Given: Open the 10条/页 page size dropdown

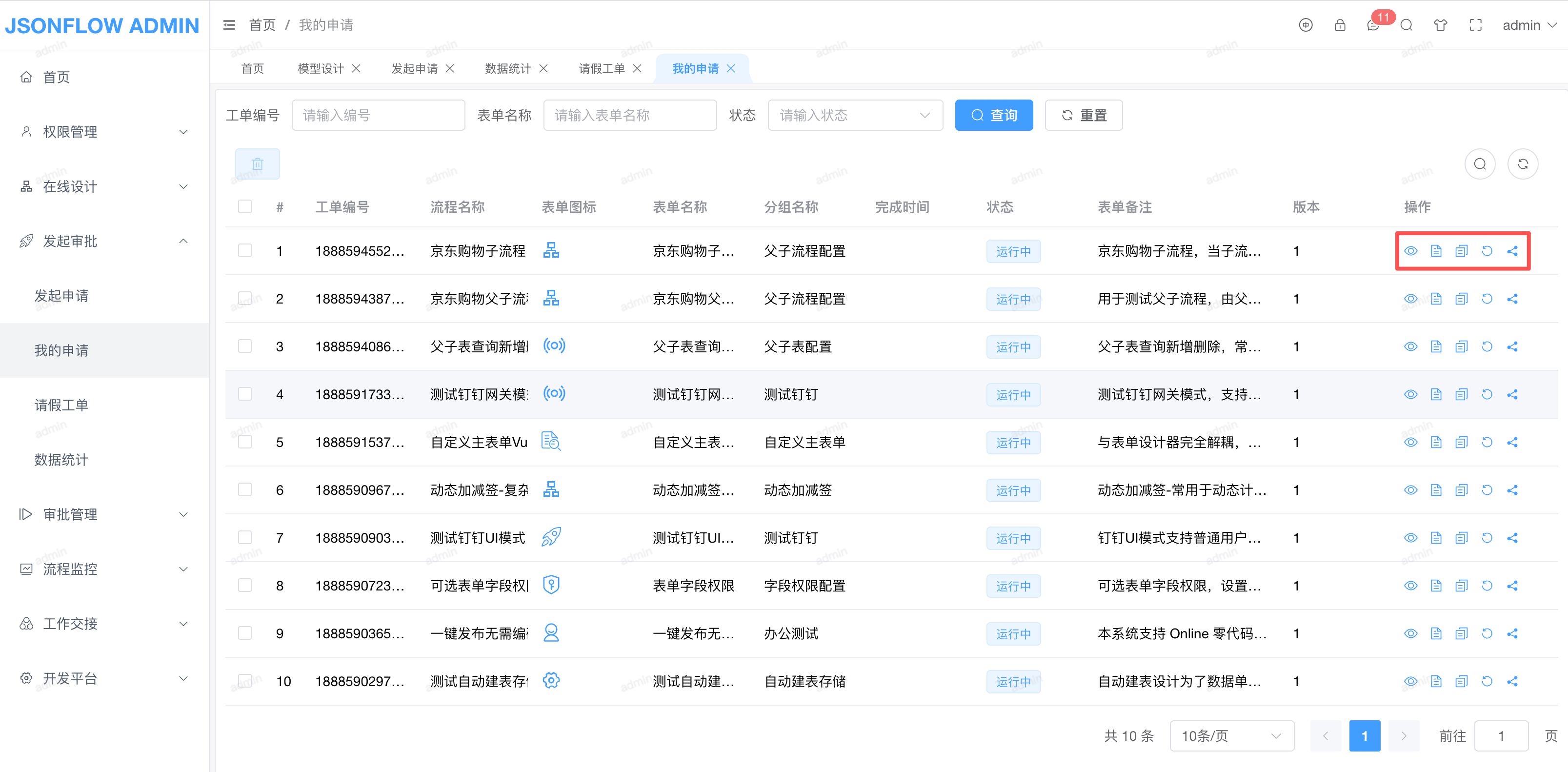Looking at the screenshot, I should coord(1231,735).
